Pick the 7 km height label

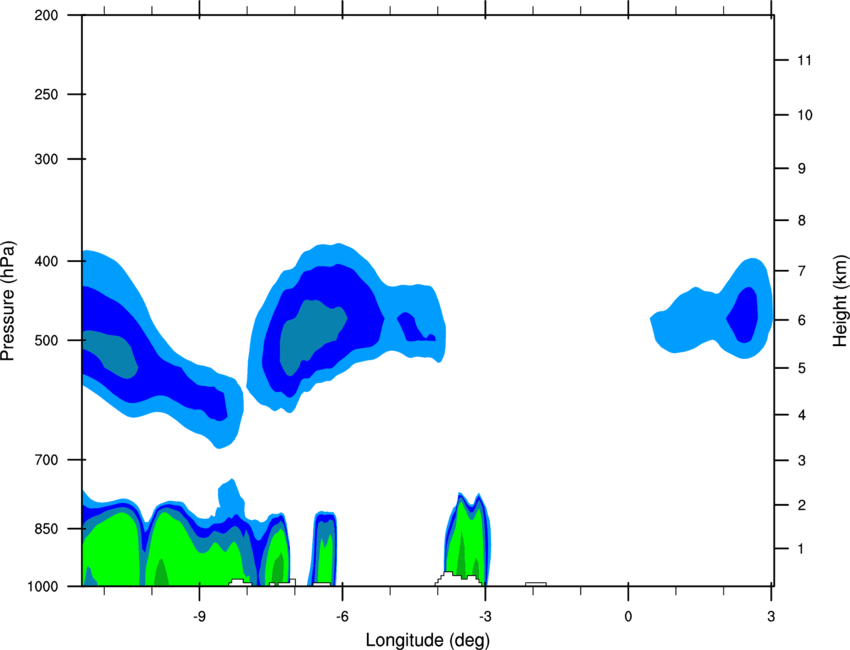(802, 271)
